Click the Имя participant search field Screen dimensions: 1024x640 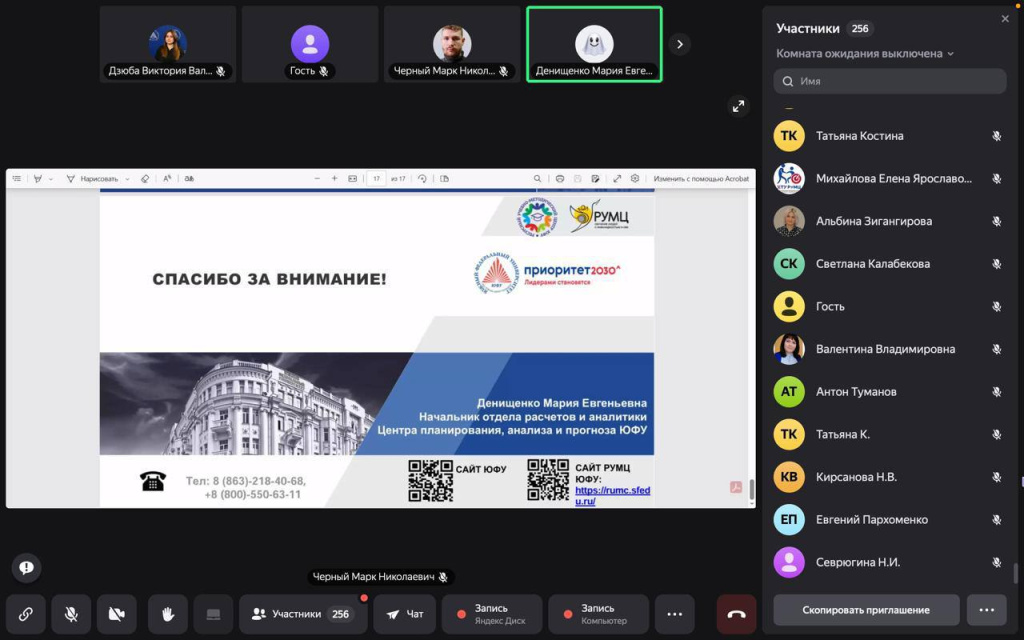click(890, 81)
